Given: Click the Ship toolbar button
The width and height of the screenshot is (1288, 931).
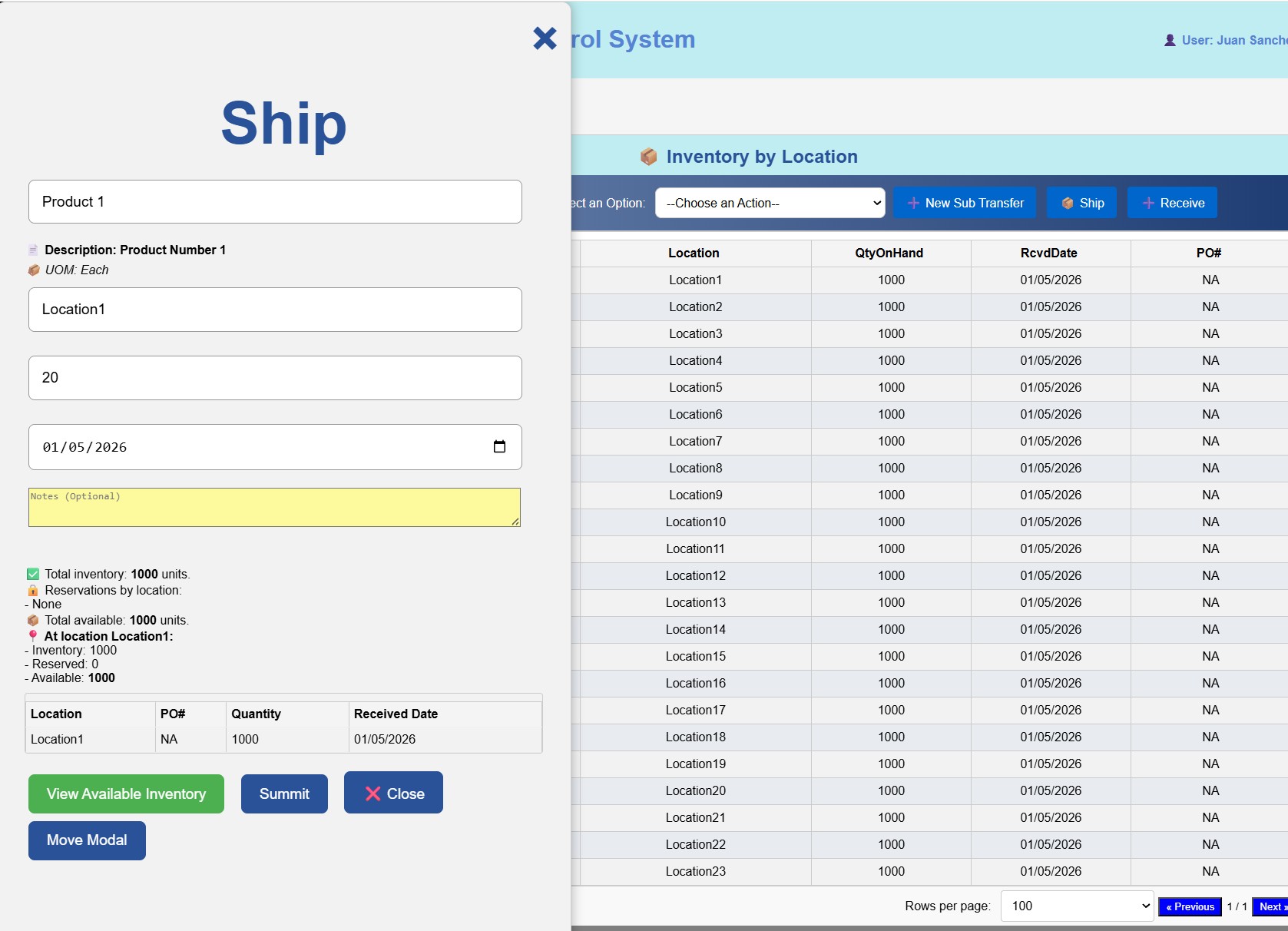Looking at the screenshot, I should [x=1081, y=203].
